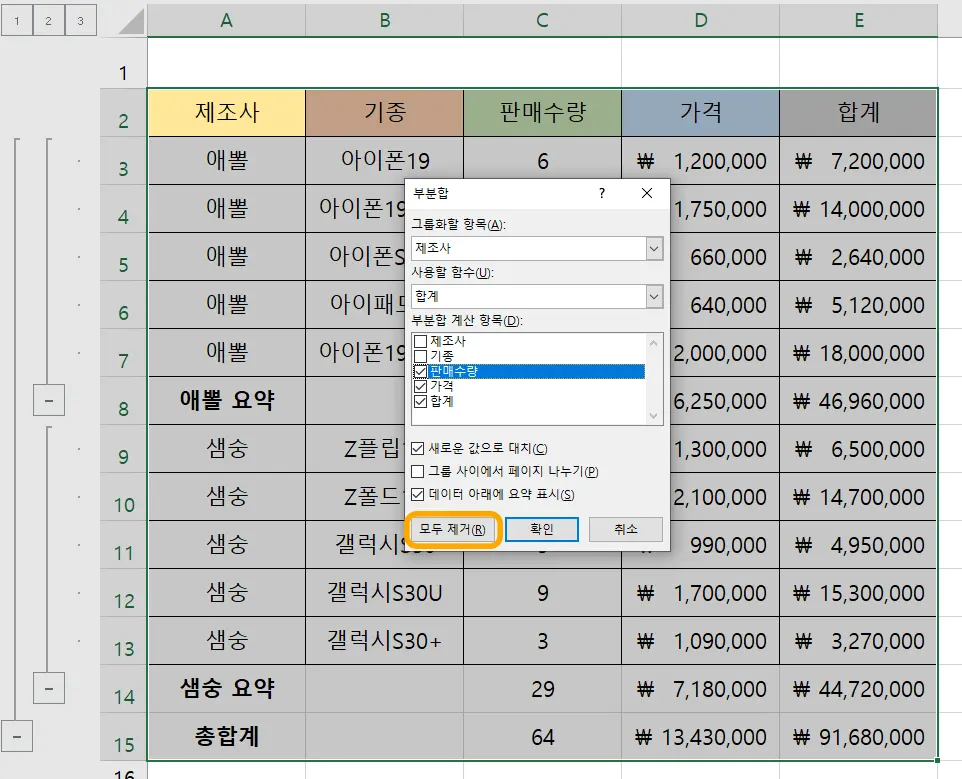This screenshot has width=962, height=779.
Task: Click the yellow 제조사 header cell
Action: tap(226, 113)
